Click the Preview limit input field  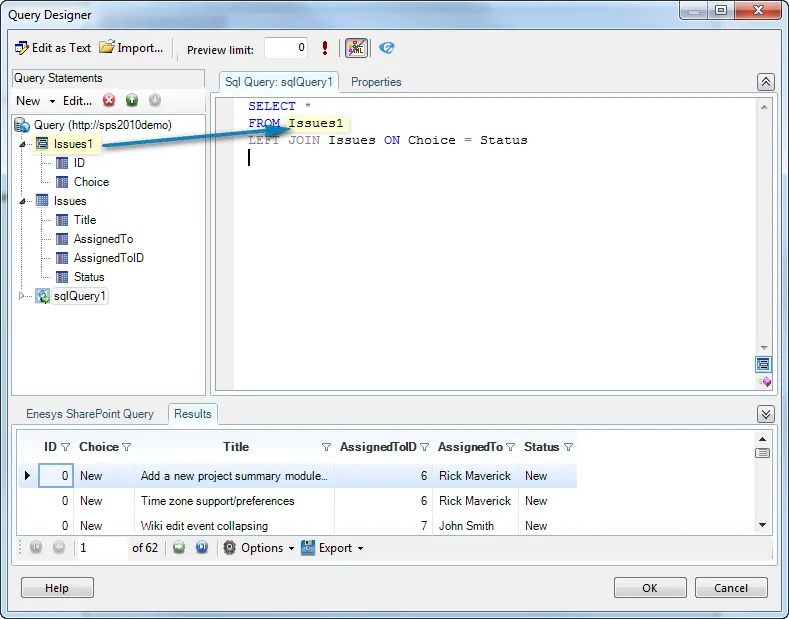point(286,48)
